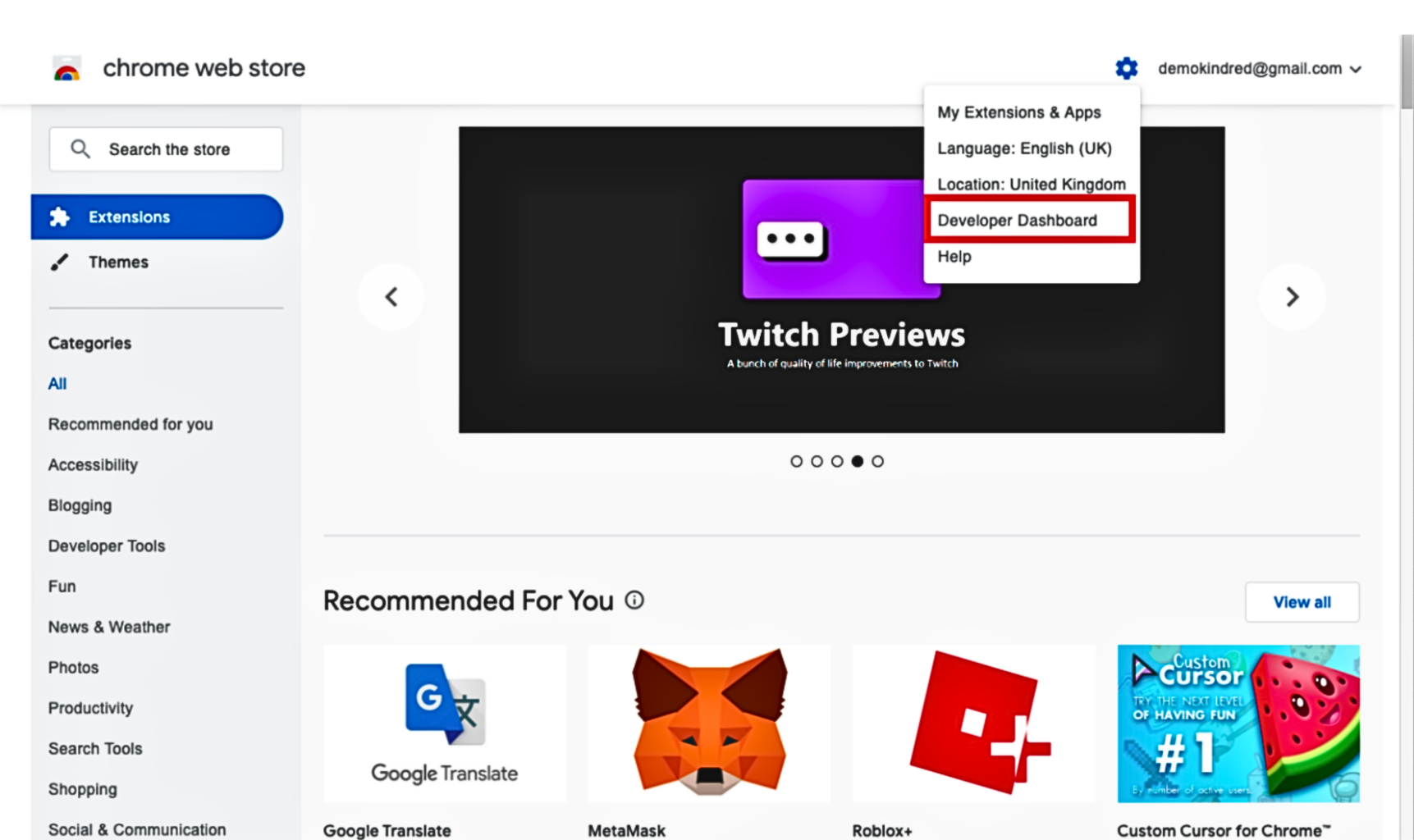Open the MetaMask fox thumbnail

pyautogui.click(x=709, y=724)
